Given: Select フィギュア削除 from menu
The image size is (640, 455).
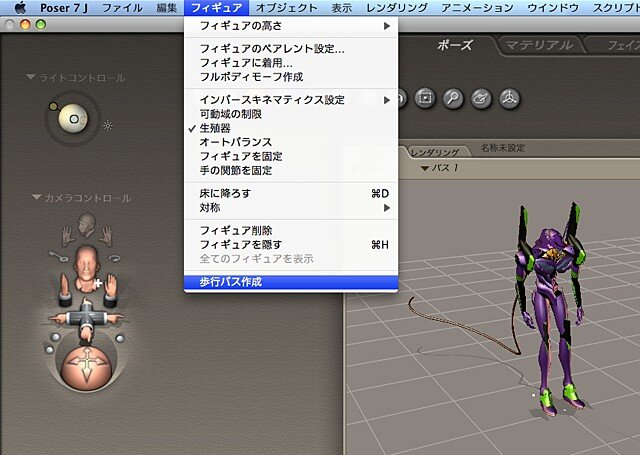Looking at the screenshot, I should pos(291,231).
